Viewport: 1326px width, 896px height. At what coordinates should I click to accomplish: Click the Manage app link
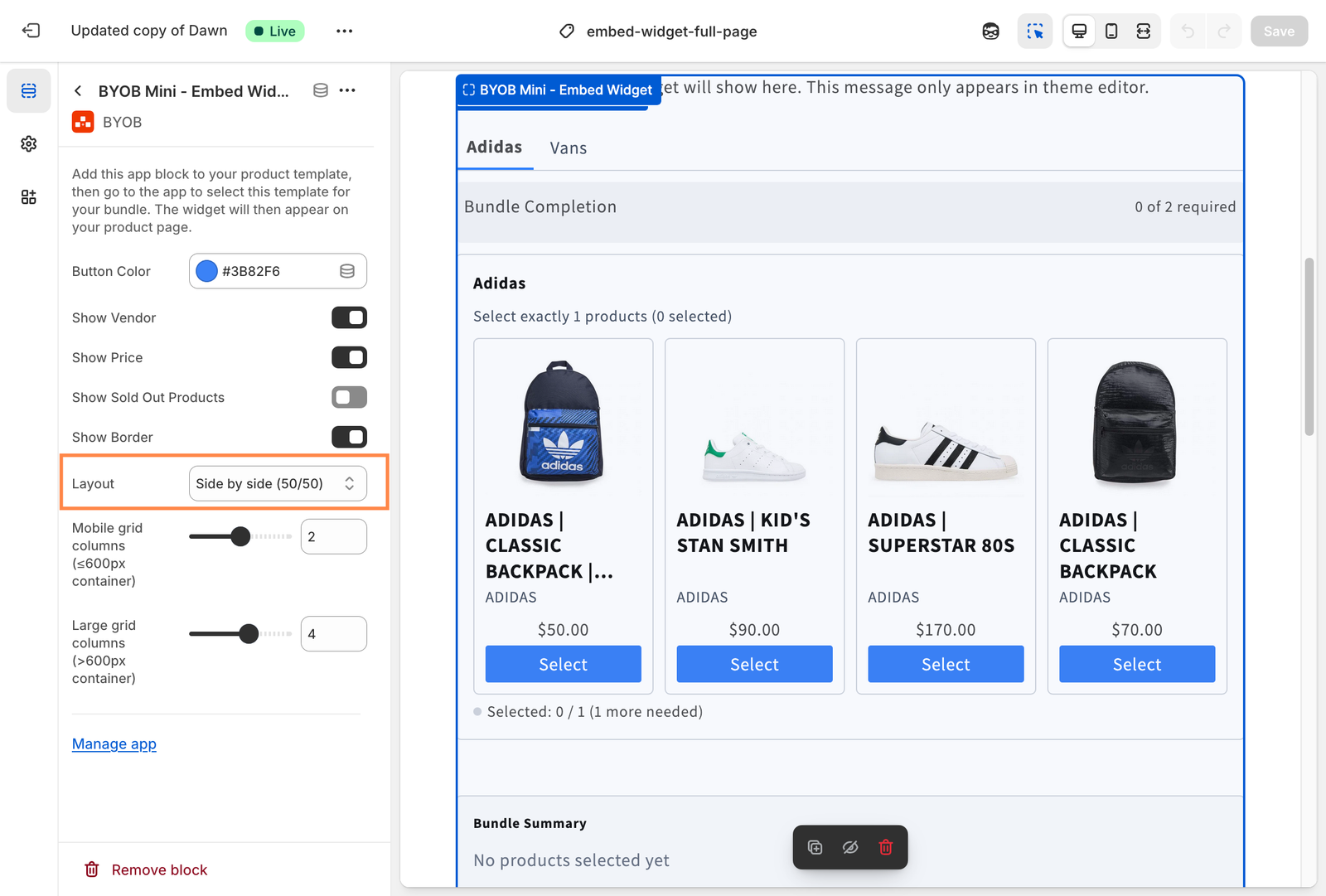point(114,744)
